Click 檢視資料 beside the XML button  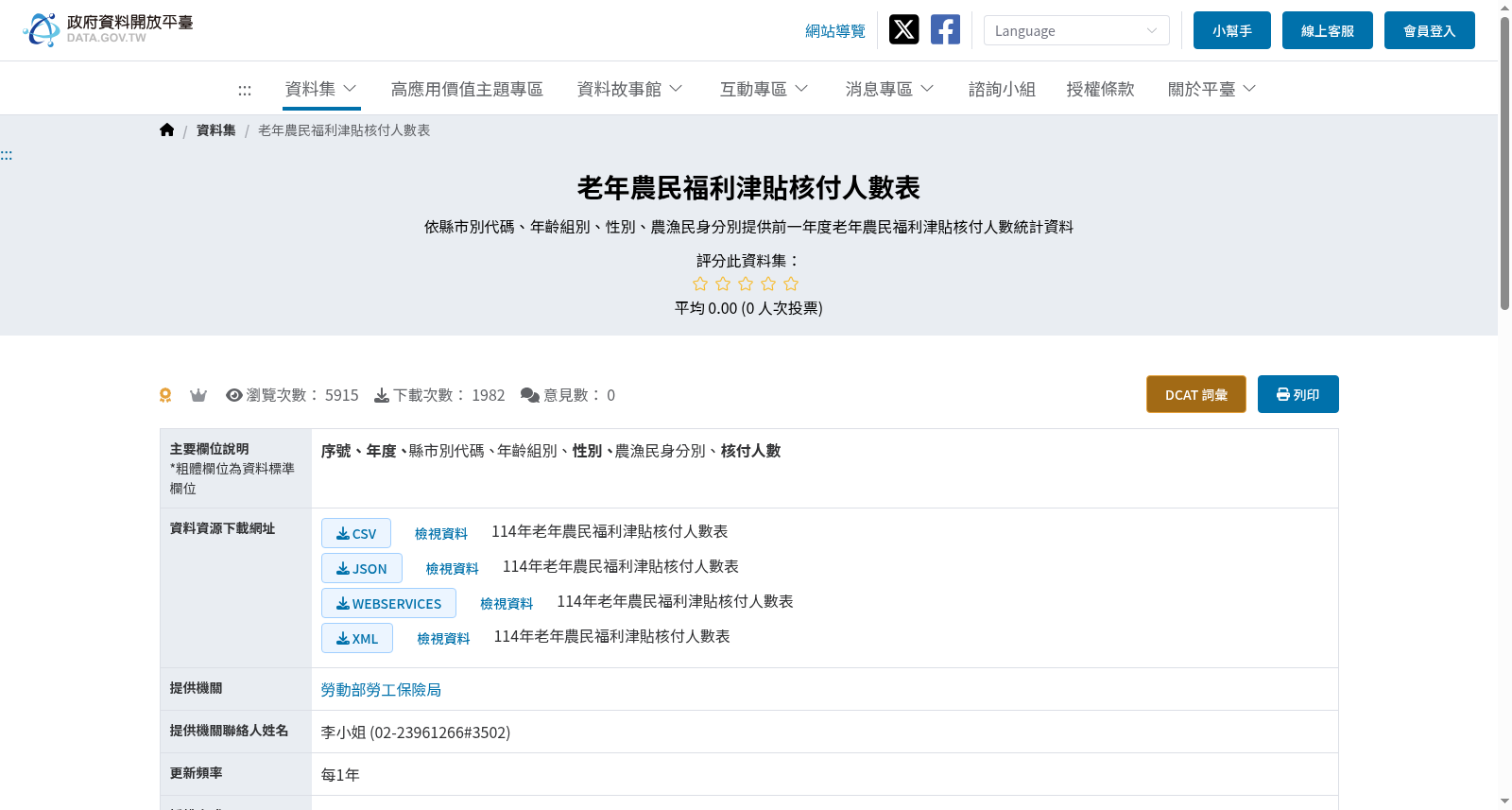tap(443, 639)
